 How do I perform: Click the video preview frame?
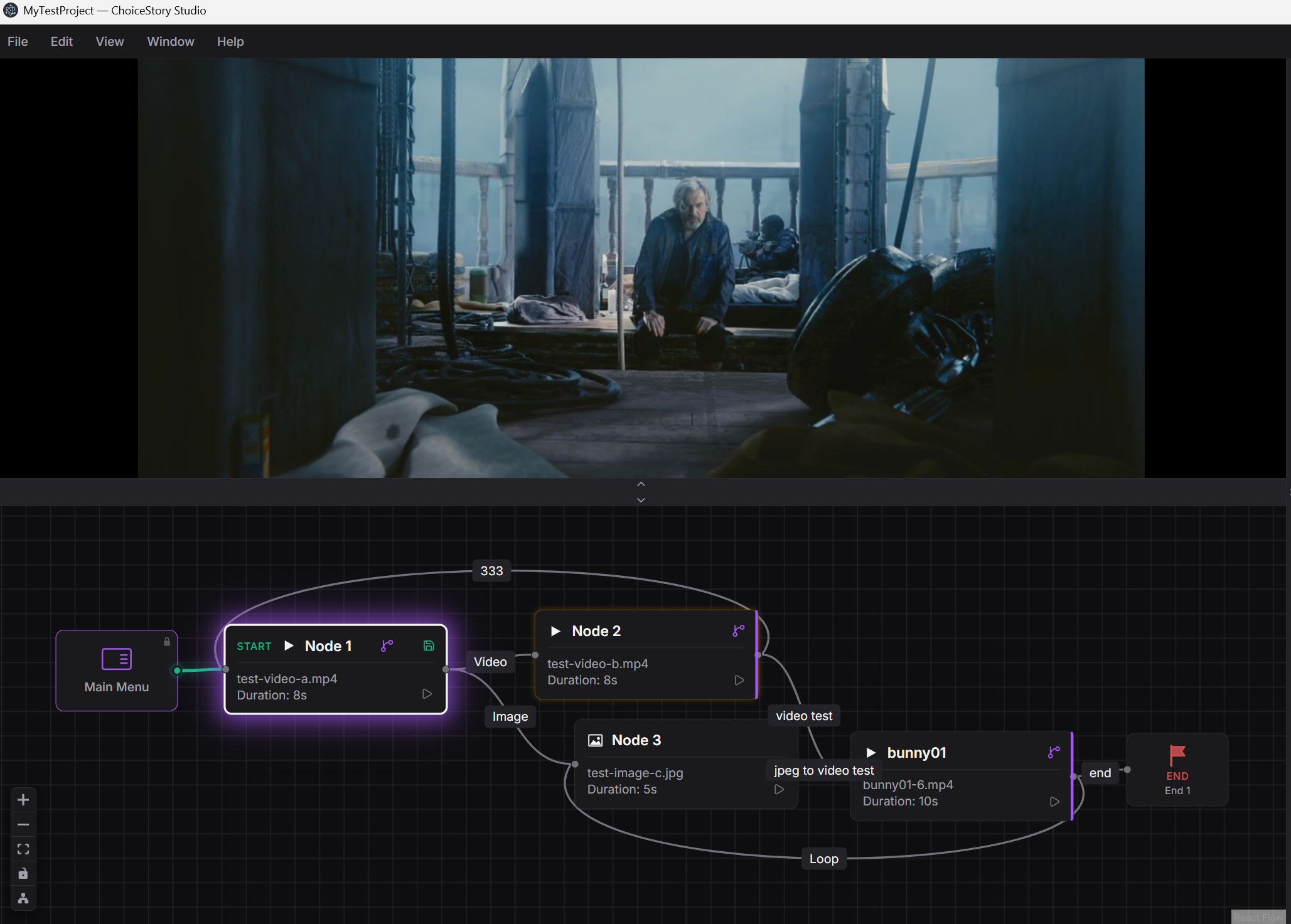tap(641, 268)
